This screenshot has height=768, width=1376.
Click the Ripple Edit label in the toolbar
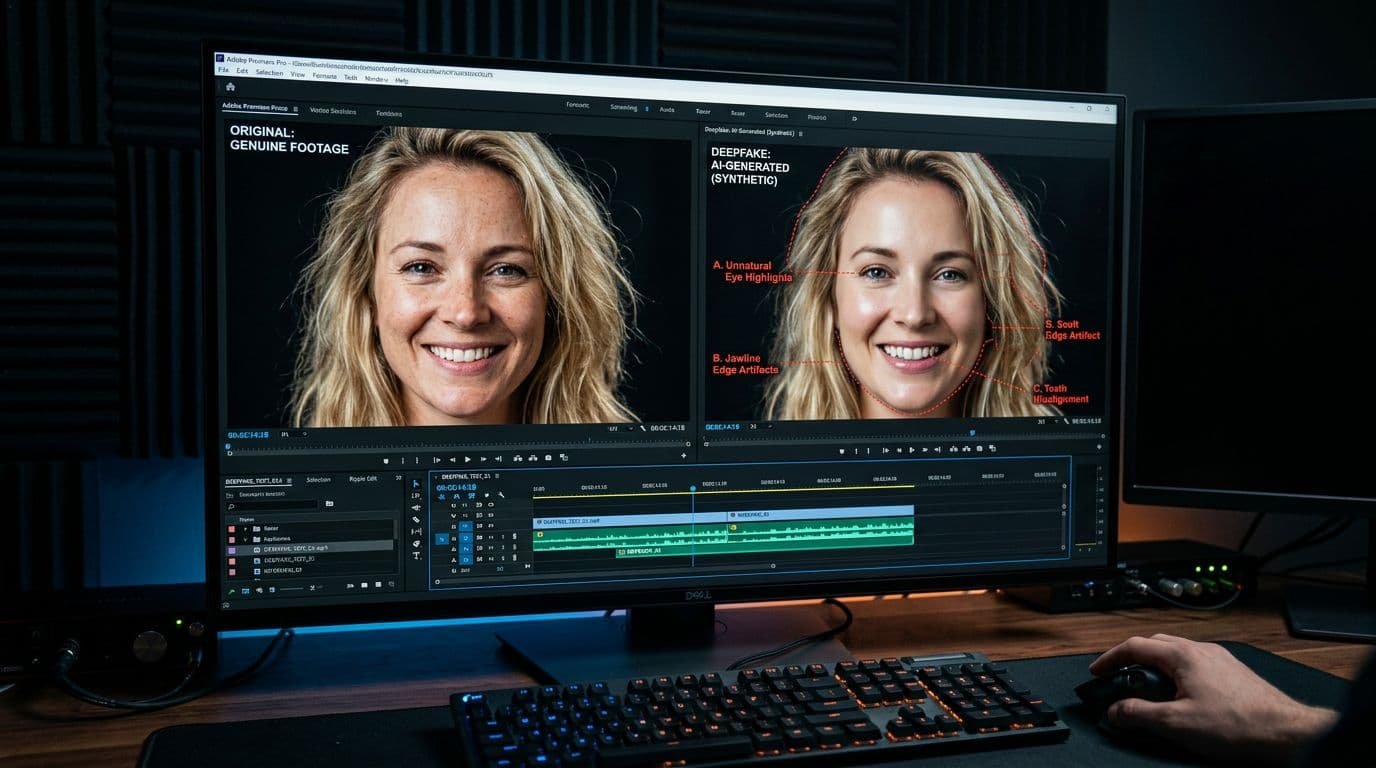click(362, 479)
